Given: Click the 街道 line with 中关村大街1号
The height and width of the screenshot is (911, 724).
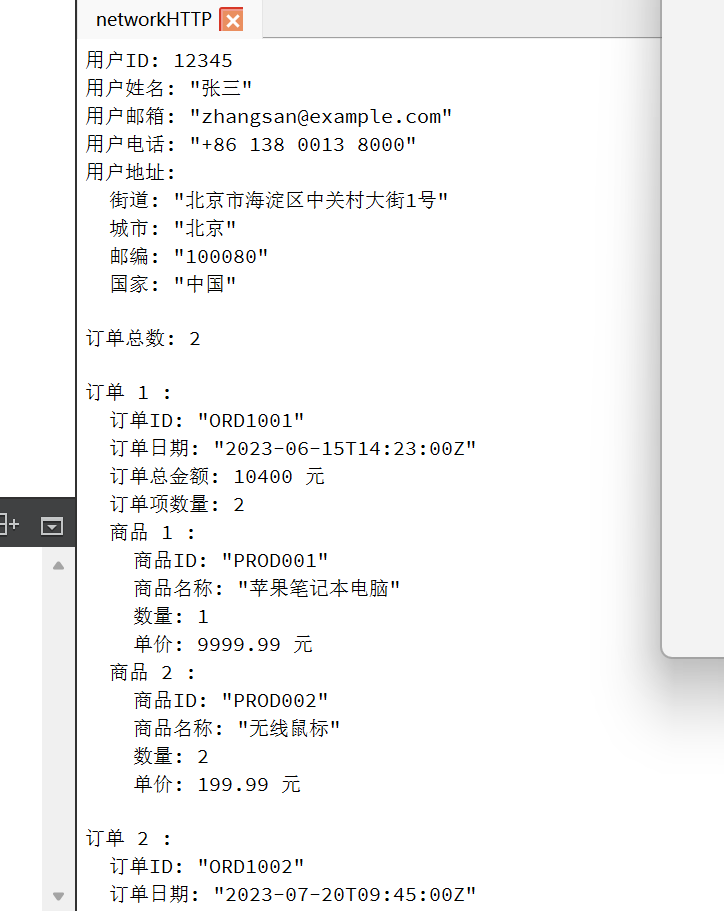Looking at the screenshot, I should point(279,200).
